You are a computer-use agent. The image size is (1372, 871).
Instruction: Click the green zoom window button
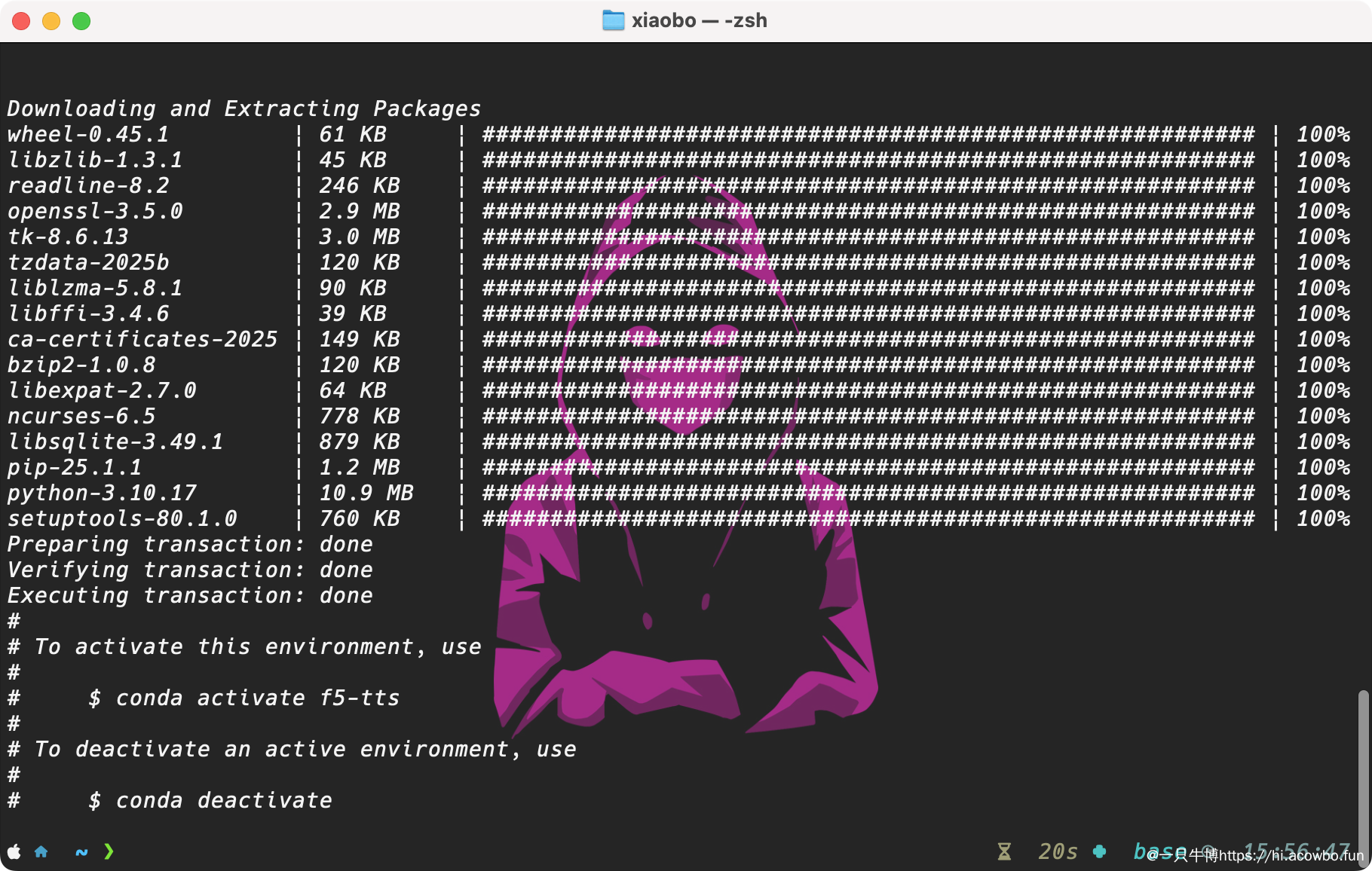(81, 21)
